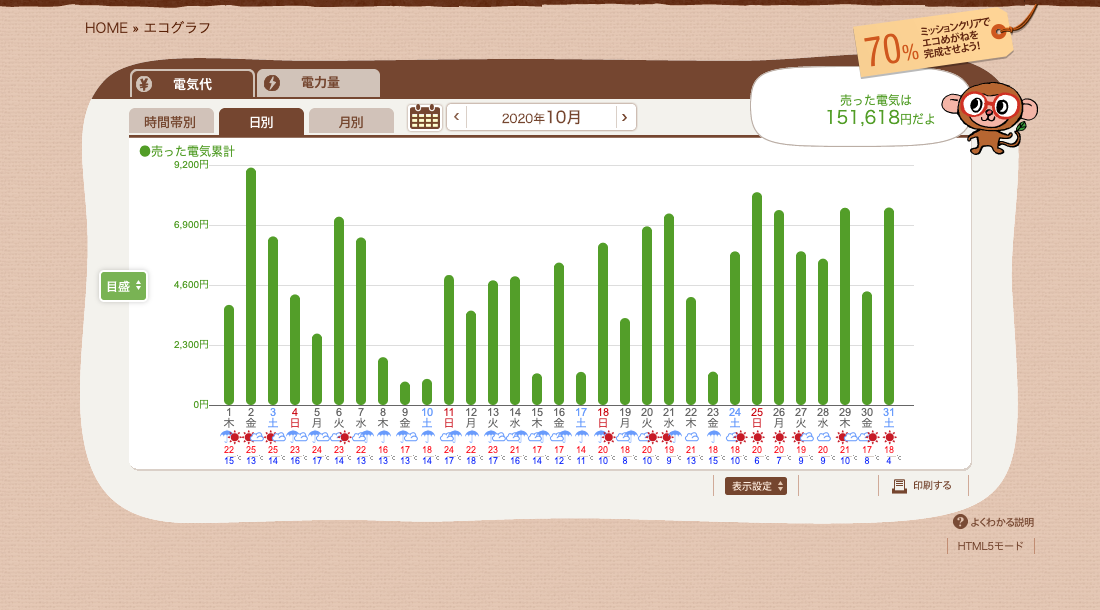
Task: Switch to the 電気代 tab
Action: 192,84
